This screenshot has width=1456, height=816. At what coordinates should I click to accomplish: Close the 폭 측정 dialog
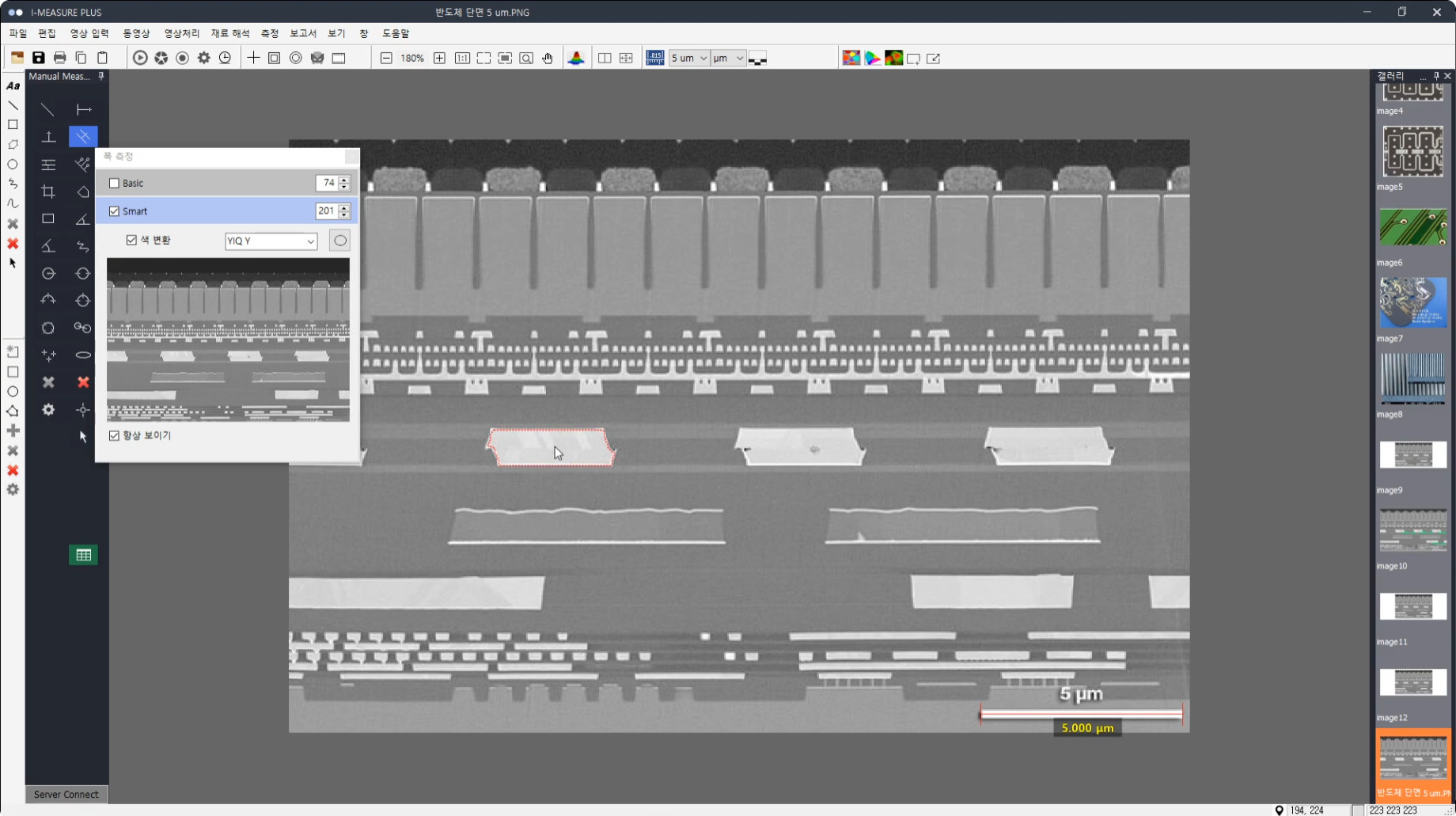pos(351,157)
